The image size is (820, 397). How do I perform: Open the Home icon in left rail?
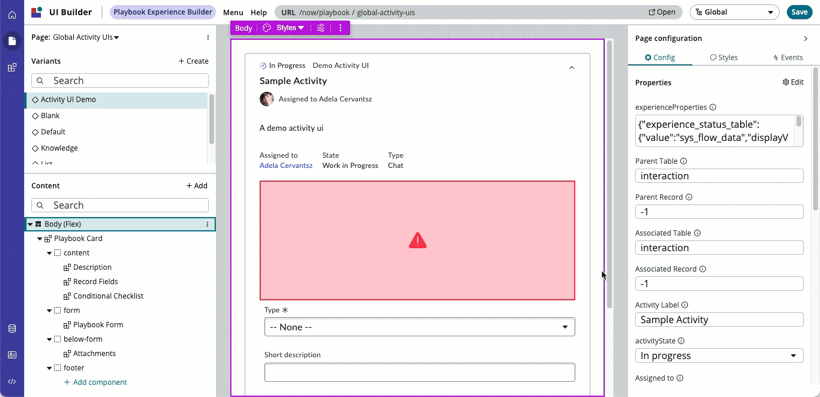point(12,15)
